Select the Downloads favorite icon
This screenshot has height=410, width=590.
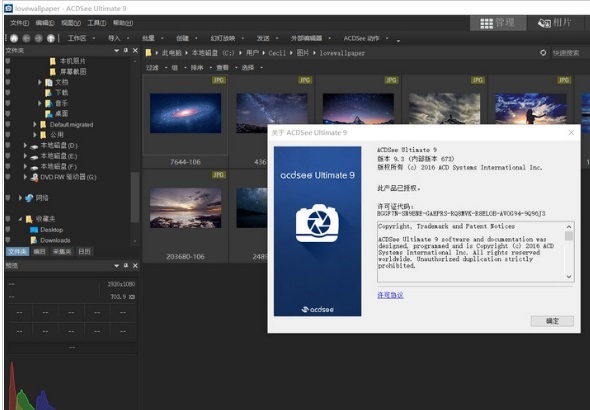click(x=34, y=240)
